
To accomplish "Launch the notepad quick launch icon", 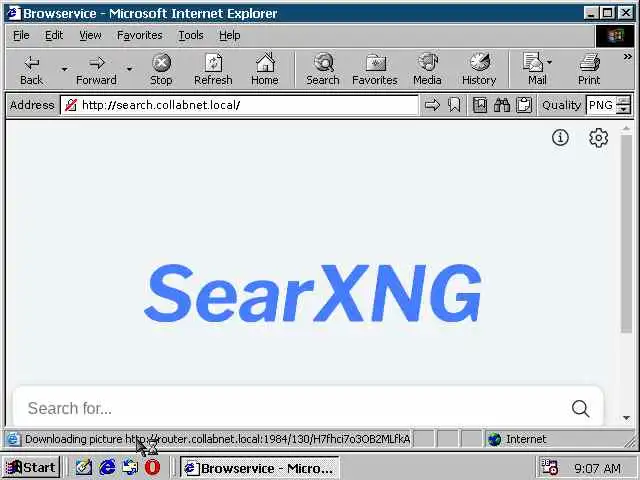I will 84,467.
